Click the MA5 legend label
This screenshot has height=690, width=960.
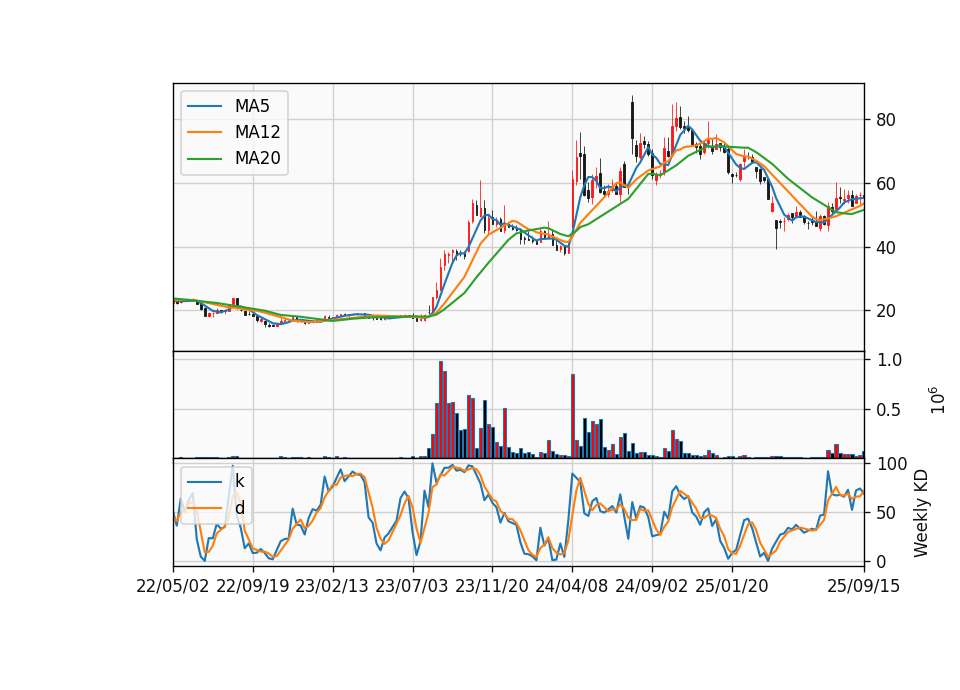252,106
